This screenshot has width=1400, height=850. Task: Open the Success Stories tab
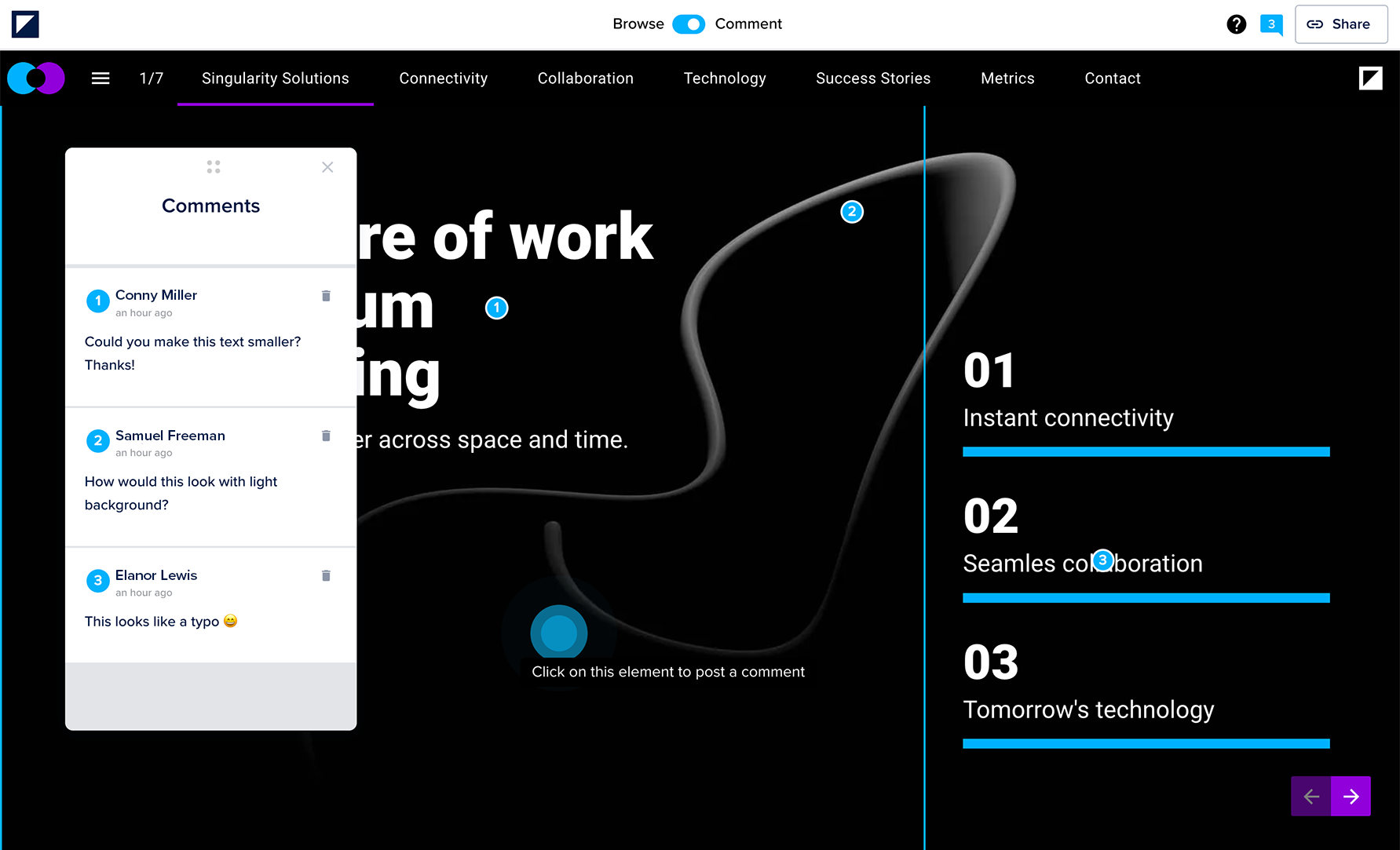[872, 78]
